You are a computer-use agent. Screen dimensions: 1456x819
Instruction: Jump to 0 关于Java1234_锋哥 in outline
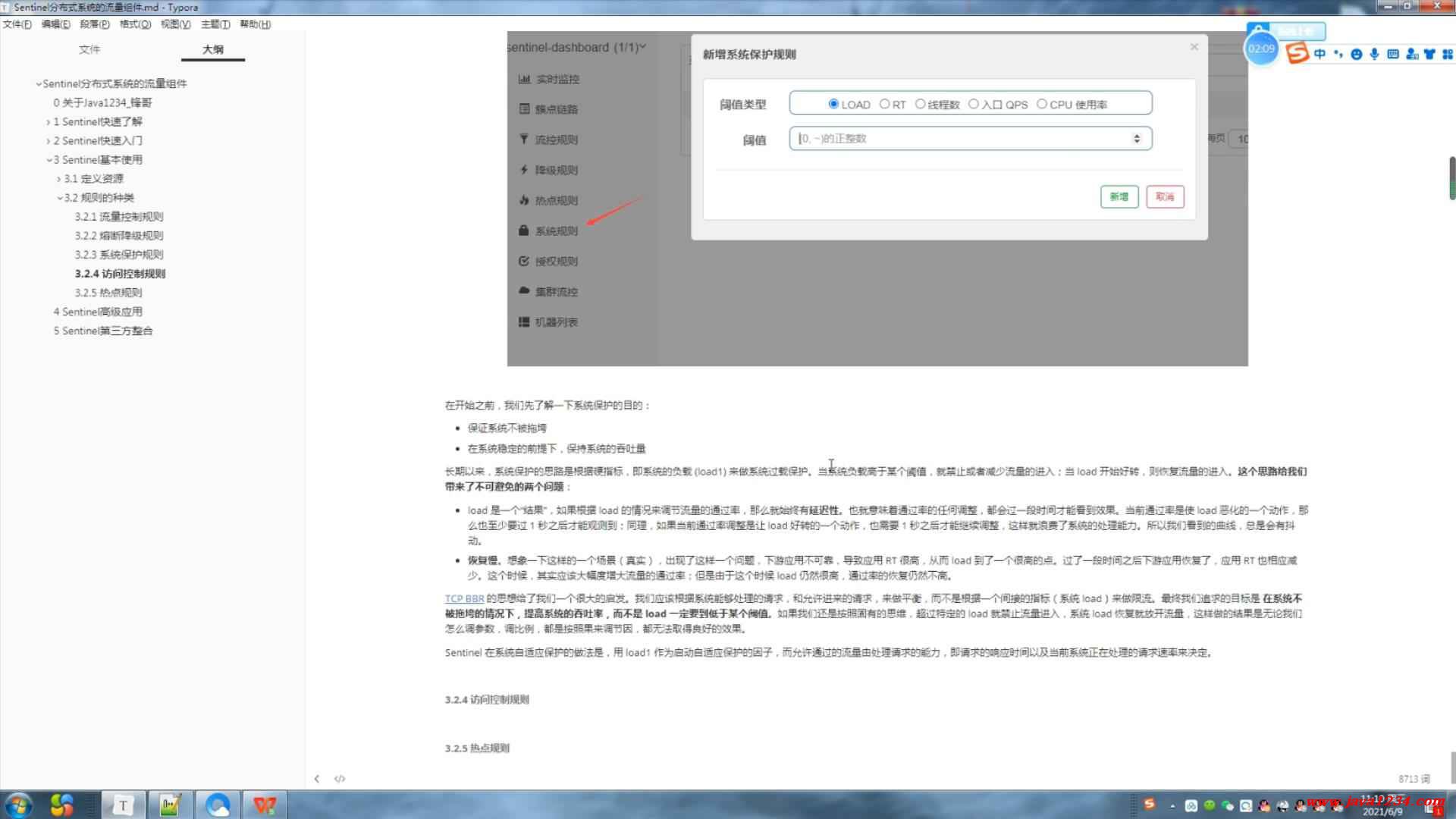coord(102,103)
